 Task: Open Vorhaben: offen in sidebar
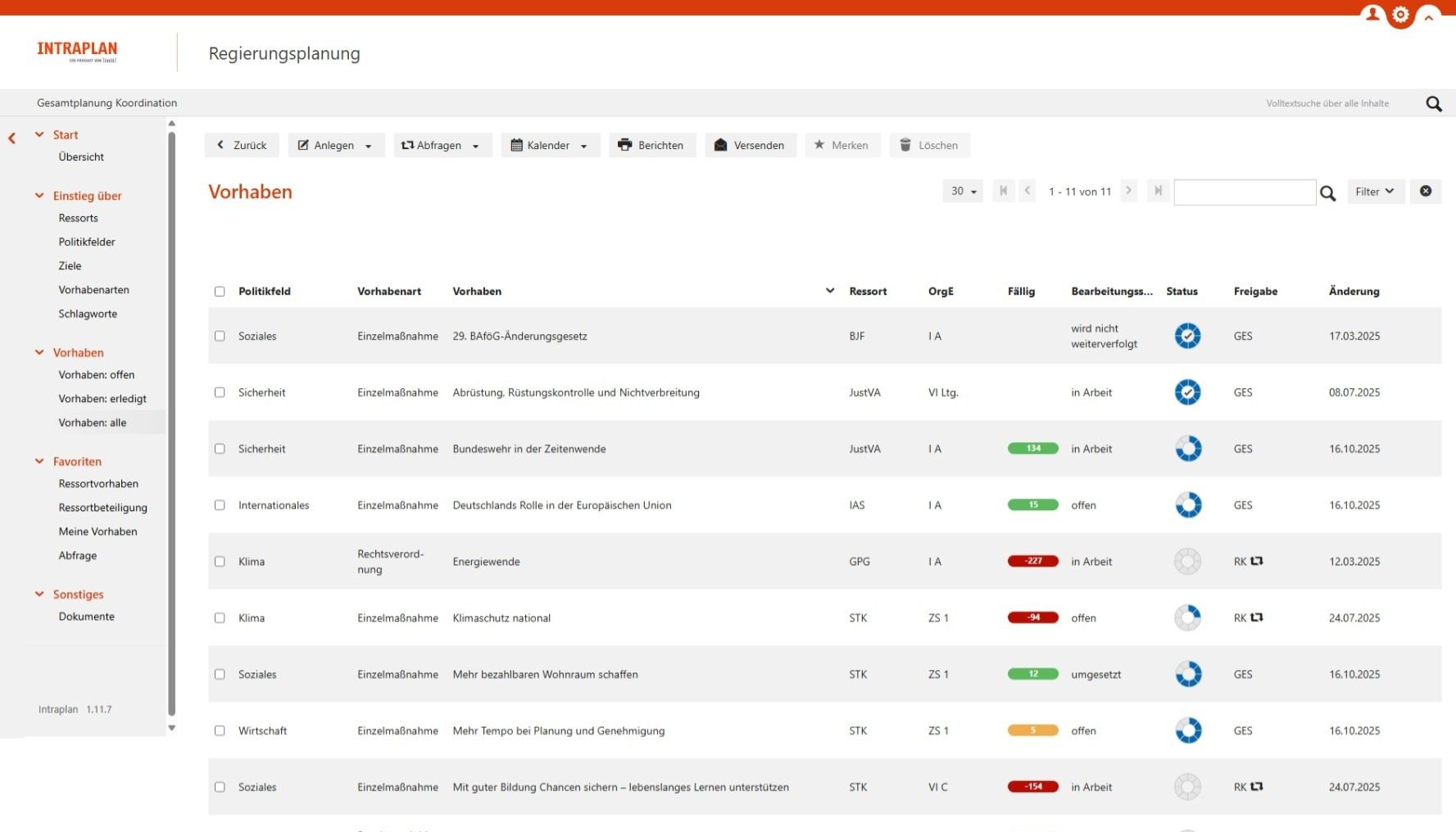click(x=97, y=375)
